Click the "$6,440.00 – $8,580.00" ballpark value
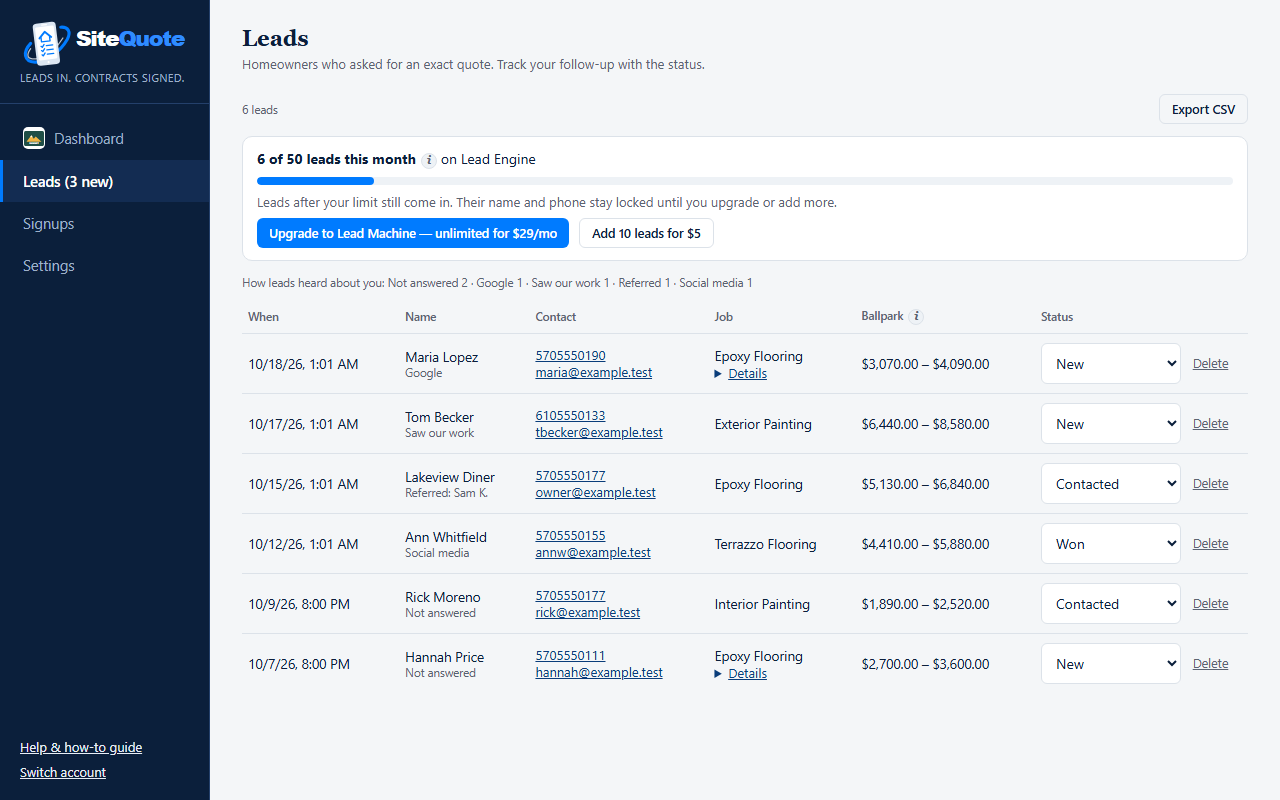Viewport: 1280px width, 800px height. (925, 424)
